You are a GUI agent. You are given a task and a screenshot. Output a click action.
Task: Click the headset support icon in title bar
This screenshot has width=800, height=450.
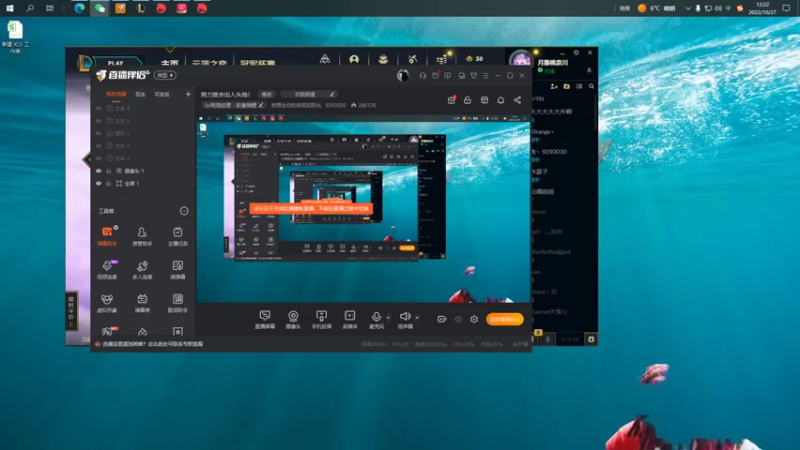pyautogui.click(x=422, y=76)
